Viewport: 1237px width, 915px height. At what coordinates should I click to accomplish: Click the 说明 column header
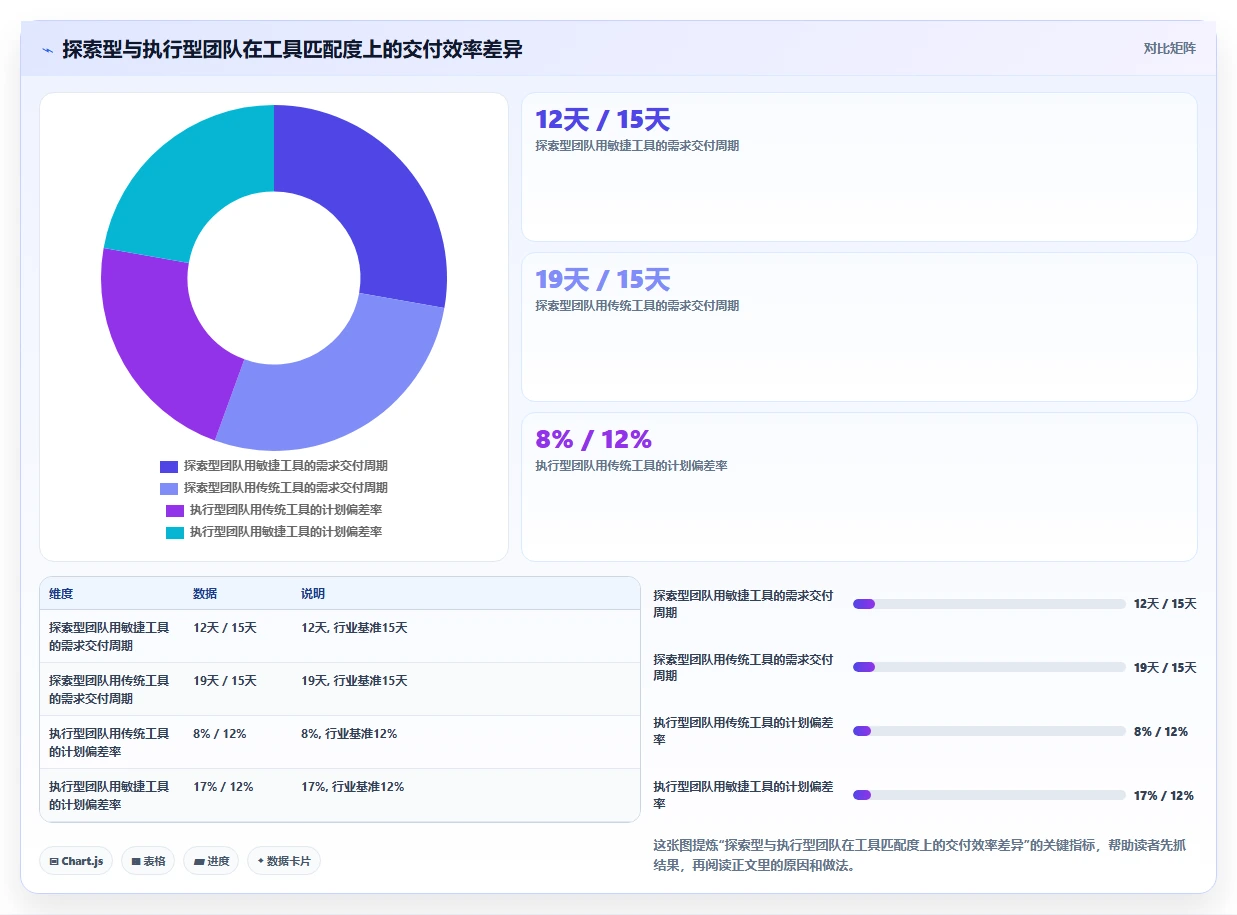(313, 594)
